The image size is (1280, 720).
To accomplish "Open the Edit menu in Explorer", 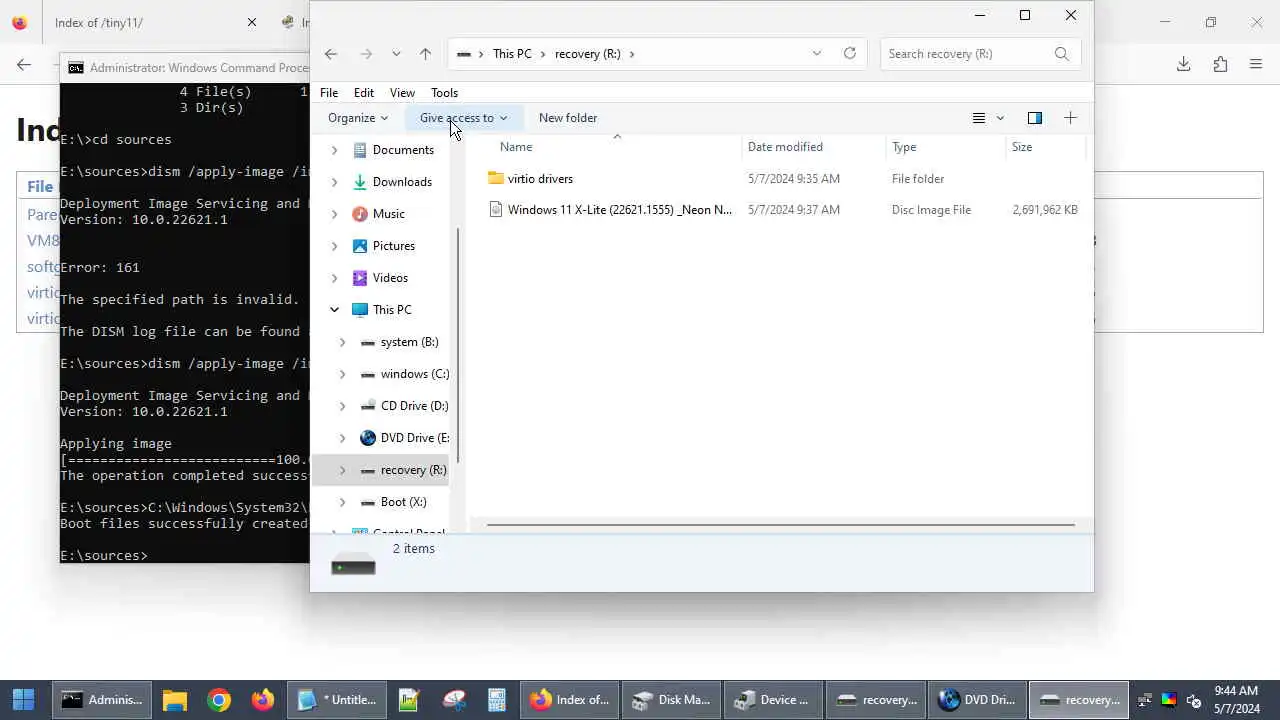I will 364,93.
